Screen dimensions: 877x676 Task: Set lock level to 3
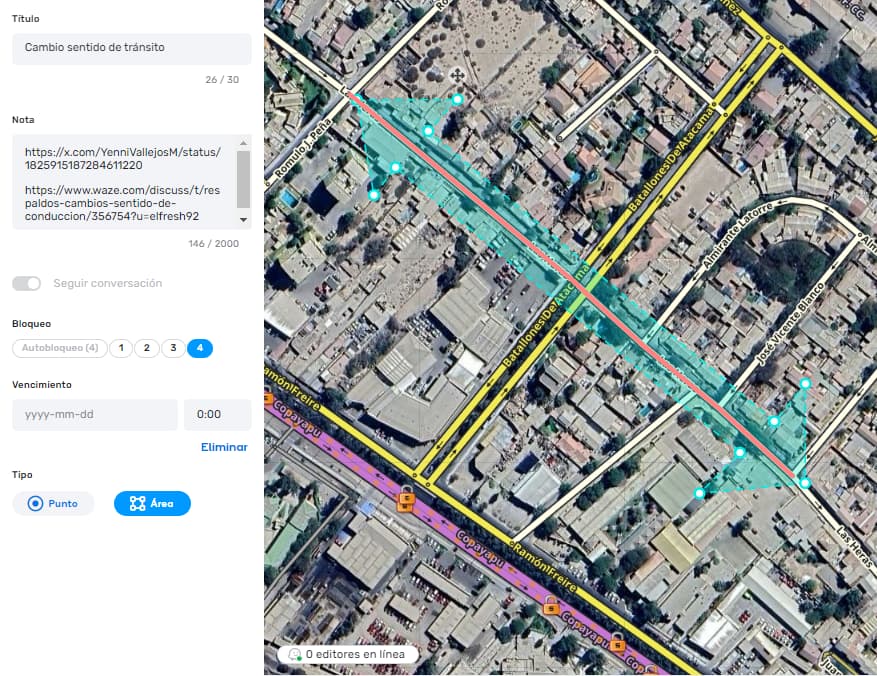coord(173,348)
